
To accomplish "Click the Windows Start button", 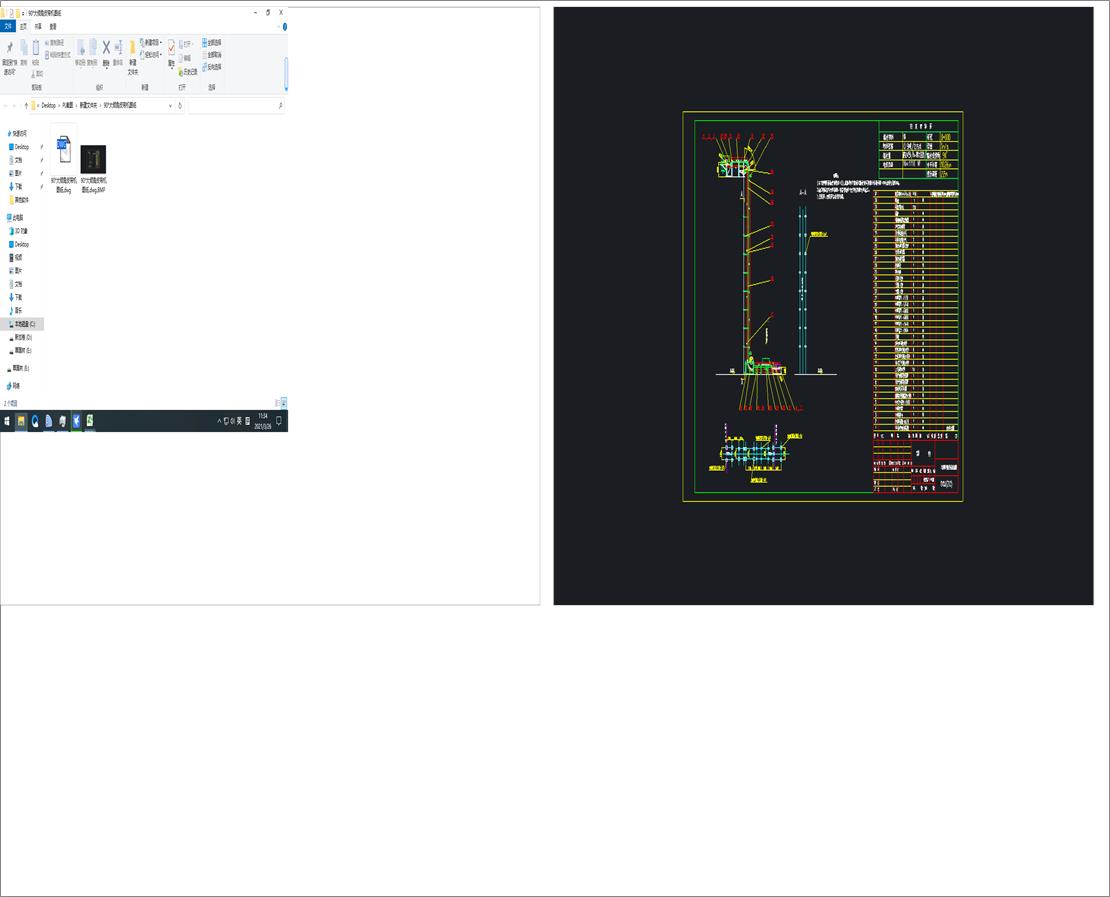I will tap(7, 421).
